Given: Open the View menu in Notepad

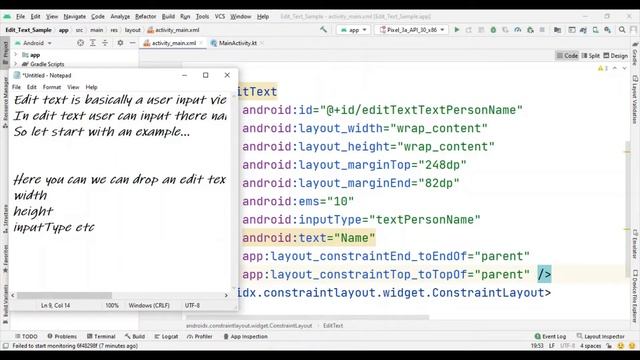Looking at the screenshot, I should tap(73, 87).
